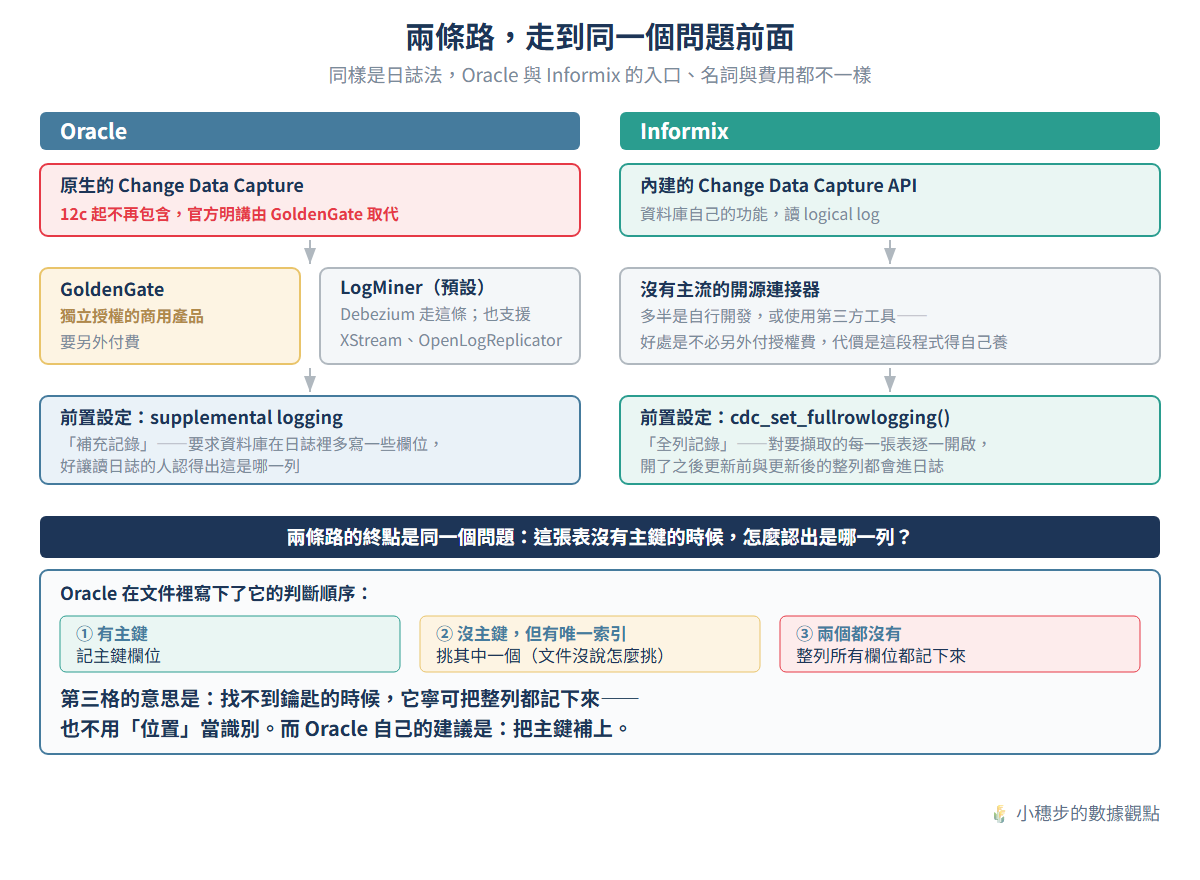The image size is (1200, 880).
Task: Click the wheat icon beside 小穗步的數據觀點
Action: point(999,814)
